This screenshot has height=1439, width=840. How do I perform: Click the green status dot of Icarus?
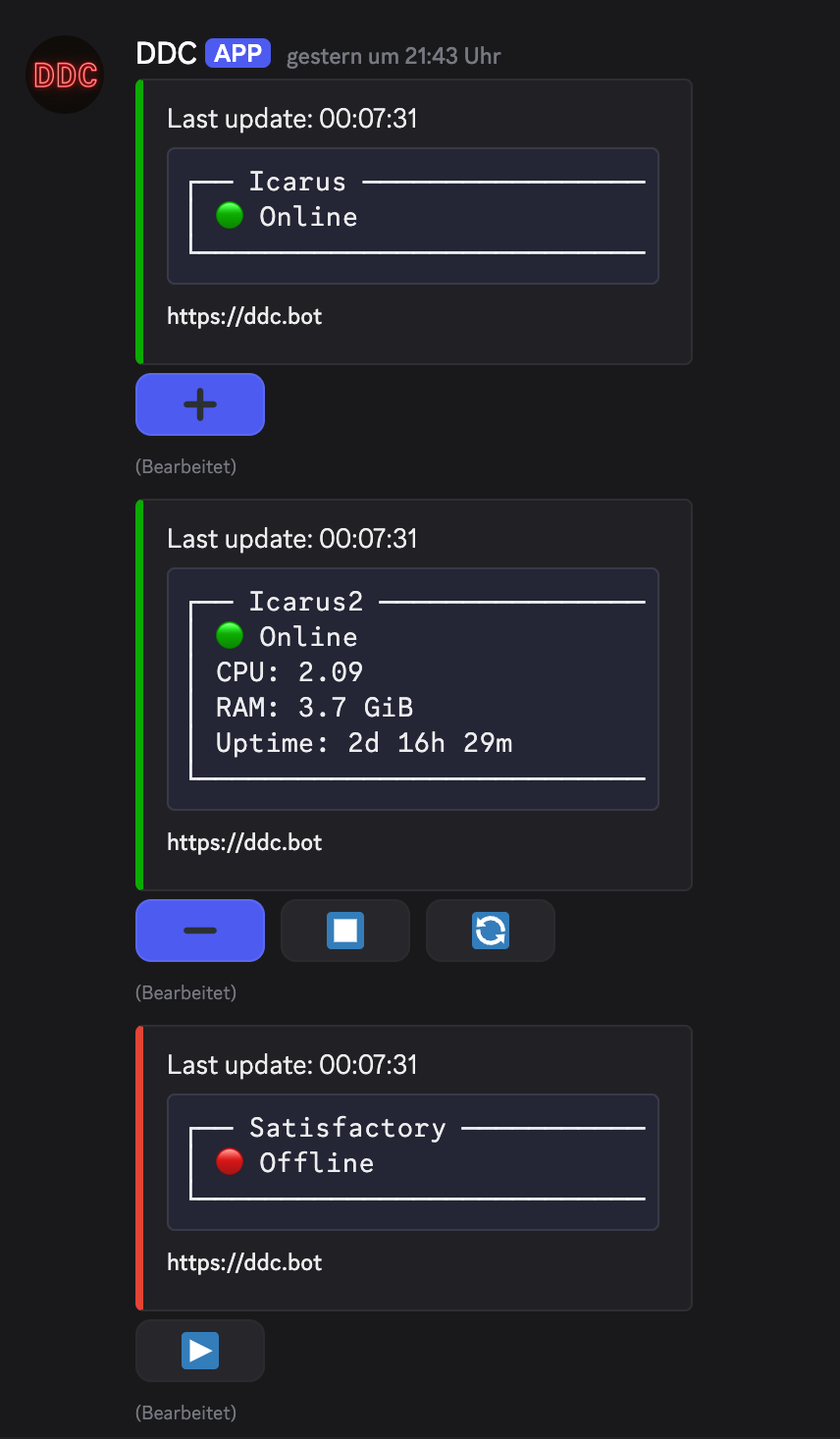[x=230, y=215]
